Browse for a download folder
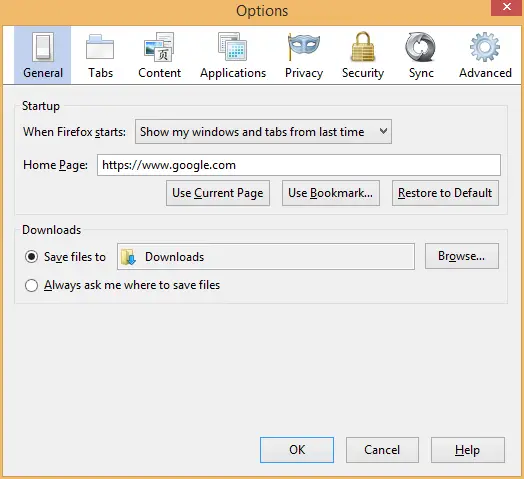Image resolution: width=524 pixels, height=479 pixels. 462,256
